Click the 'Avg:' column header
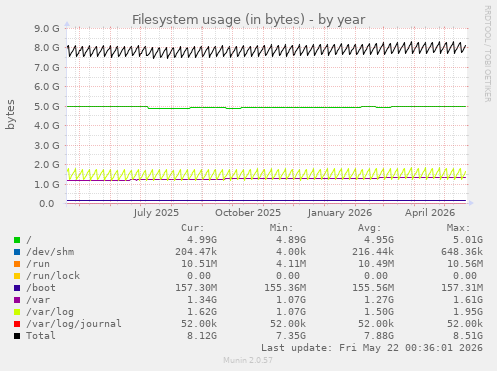 click(x=370, y=228)
